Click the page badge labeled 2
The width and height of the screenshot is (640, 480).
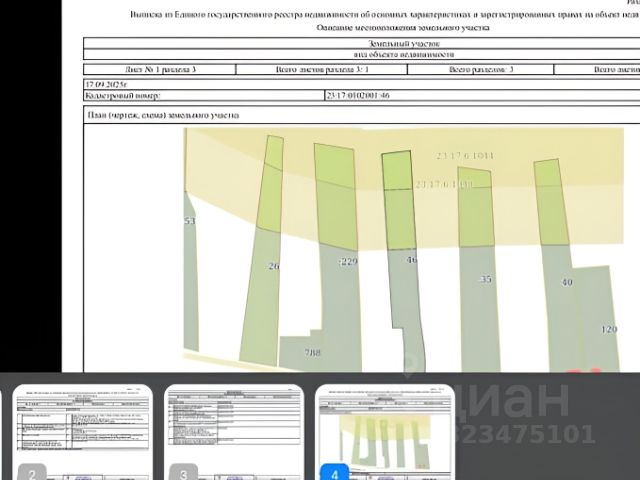32,473
